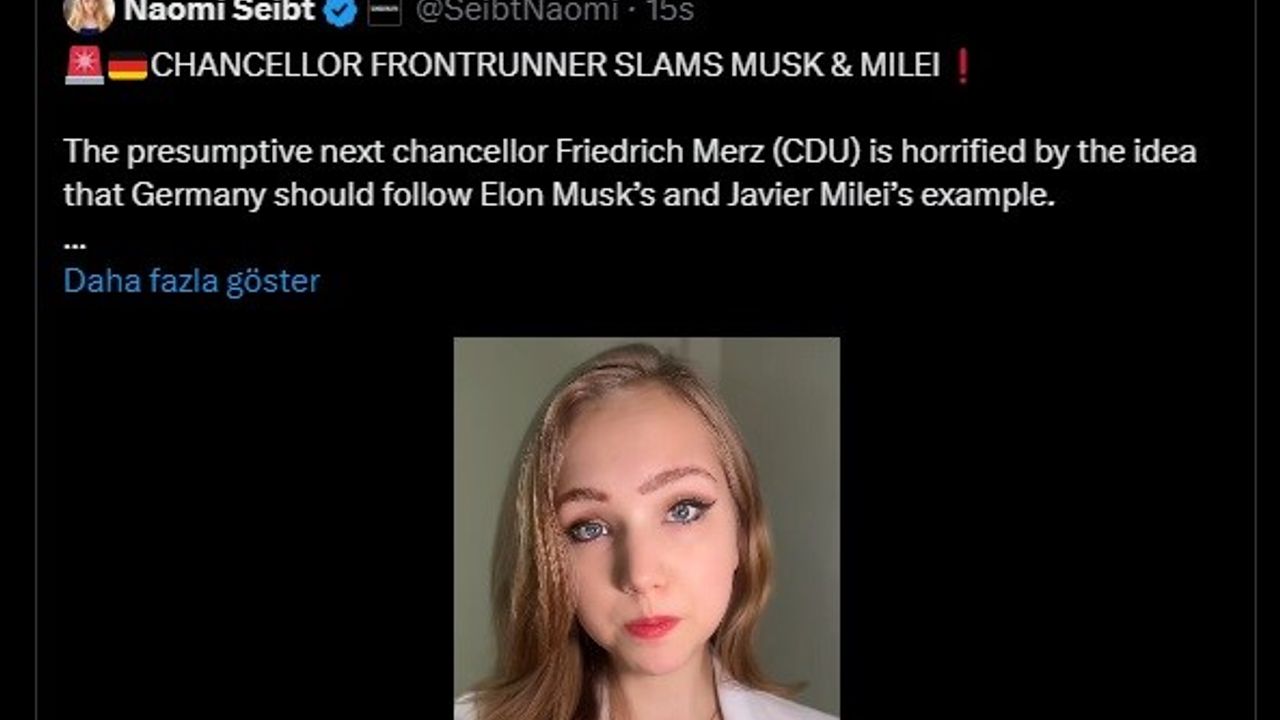Click the ellipsis below the post text
Screen dimensions: 1280x720
[x=75, y=242]
